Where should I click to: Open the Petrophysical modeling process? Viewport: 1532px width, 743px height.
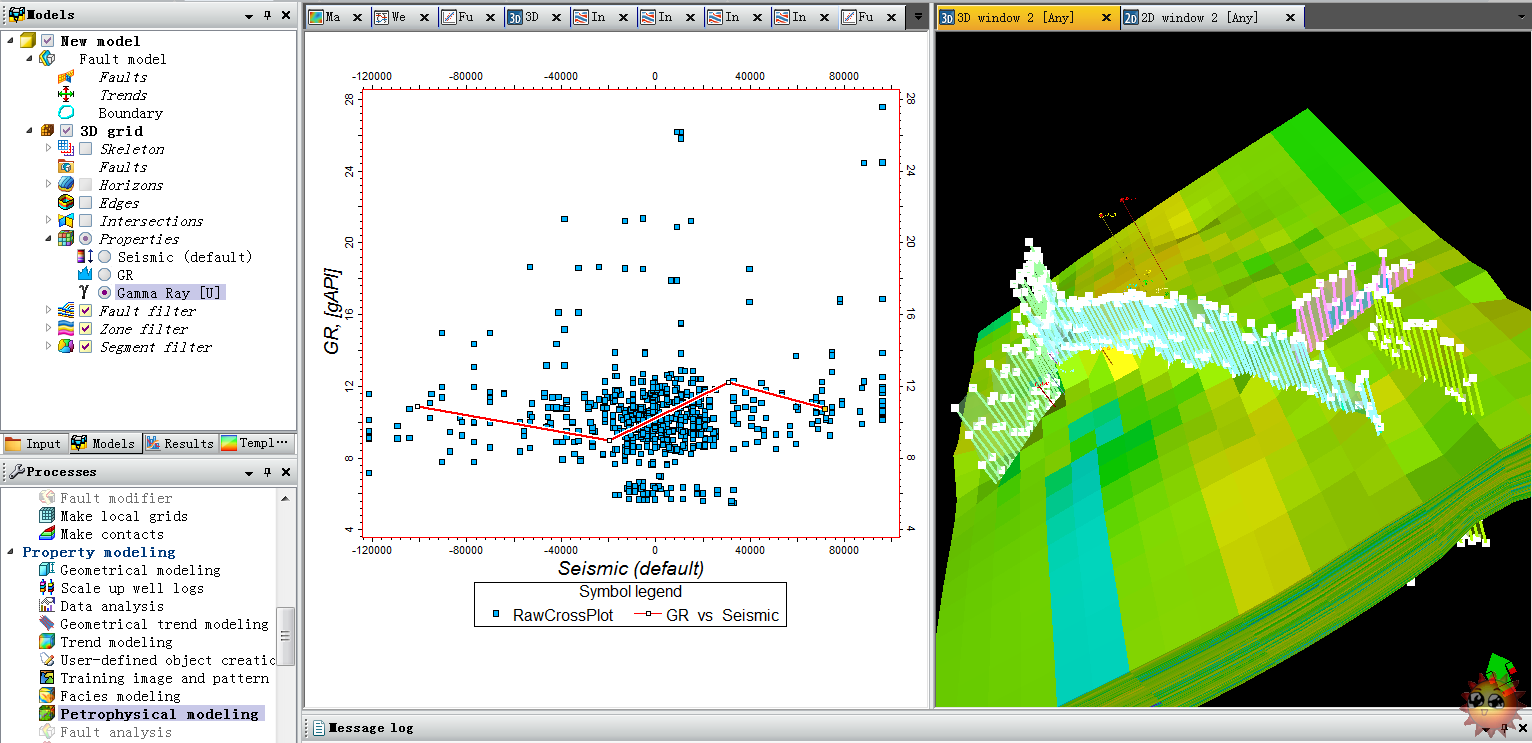(159, 714)
